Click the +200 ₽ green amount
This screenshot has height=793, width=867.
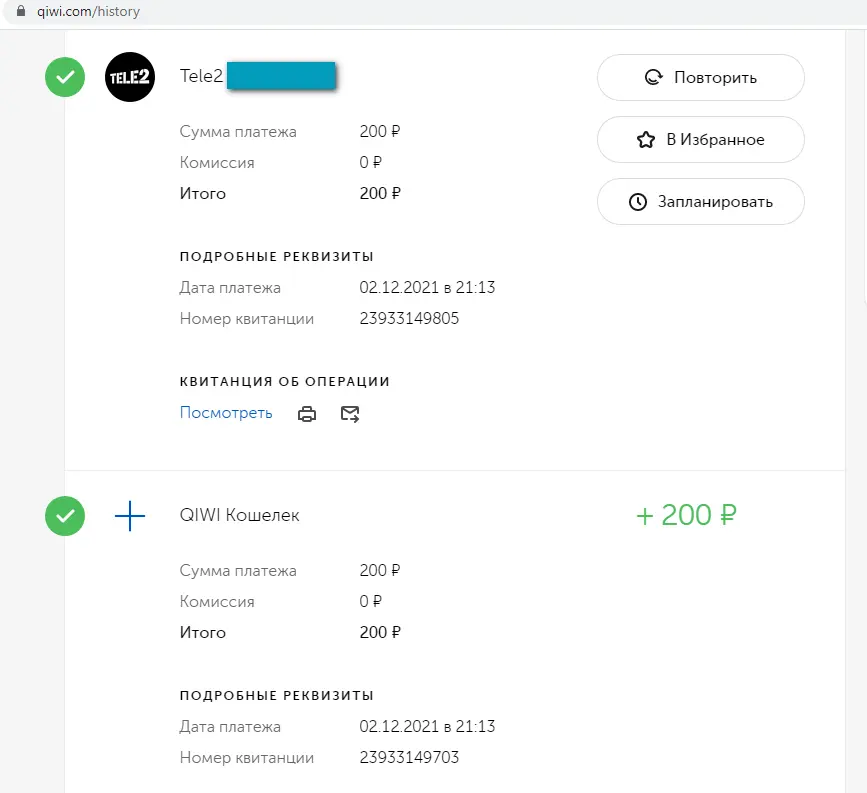(686, 515)
